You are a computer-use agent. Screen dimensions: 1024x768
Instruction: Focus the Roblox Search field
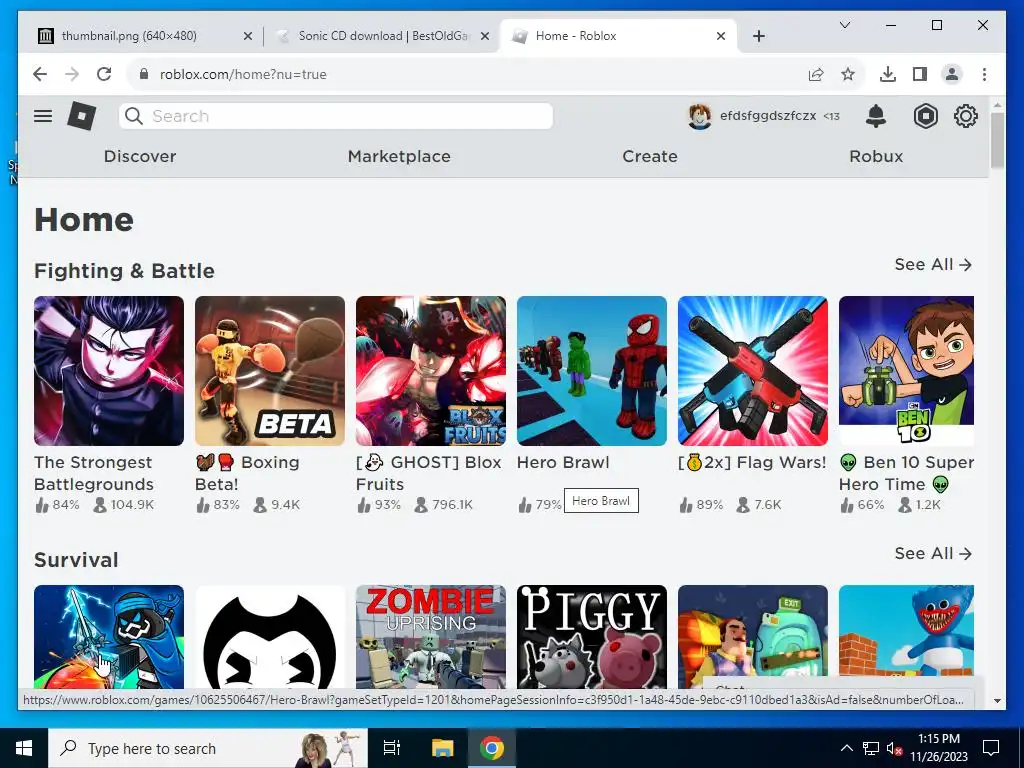coord(336,116)
